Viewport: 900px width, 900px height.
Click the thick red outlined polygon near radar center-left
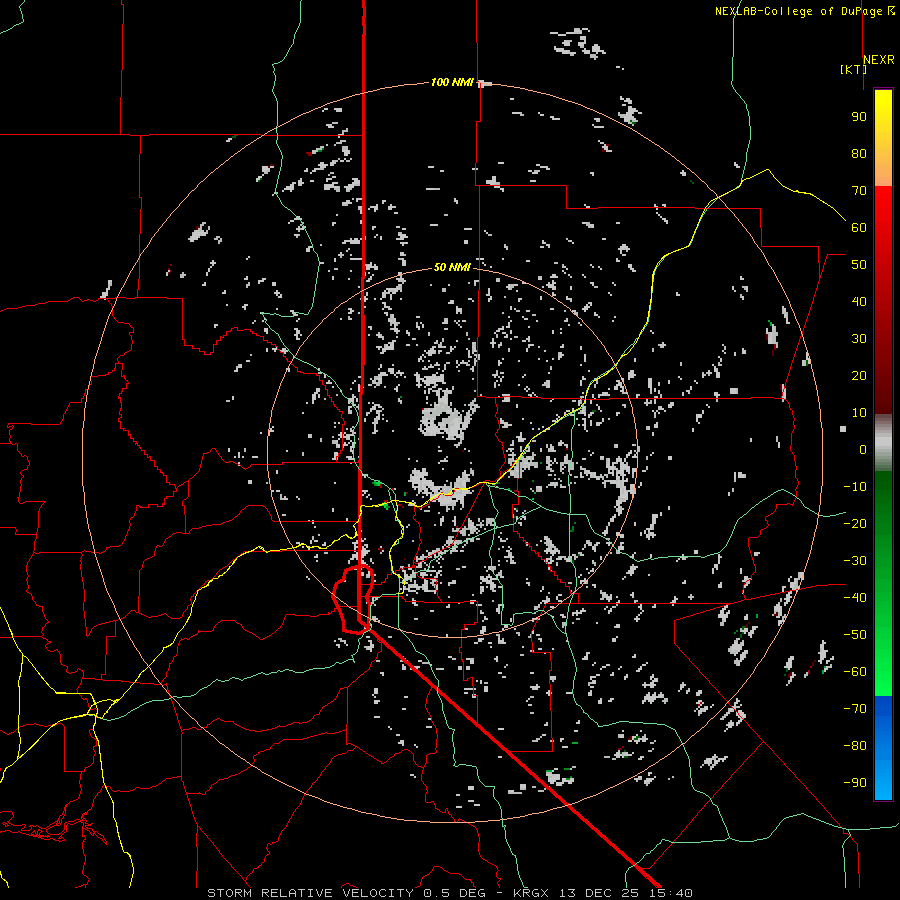pyautogui.click(x=353, y=599)
